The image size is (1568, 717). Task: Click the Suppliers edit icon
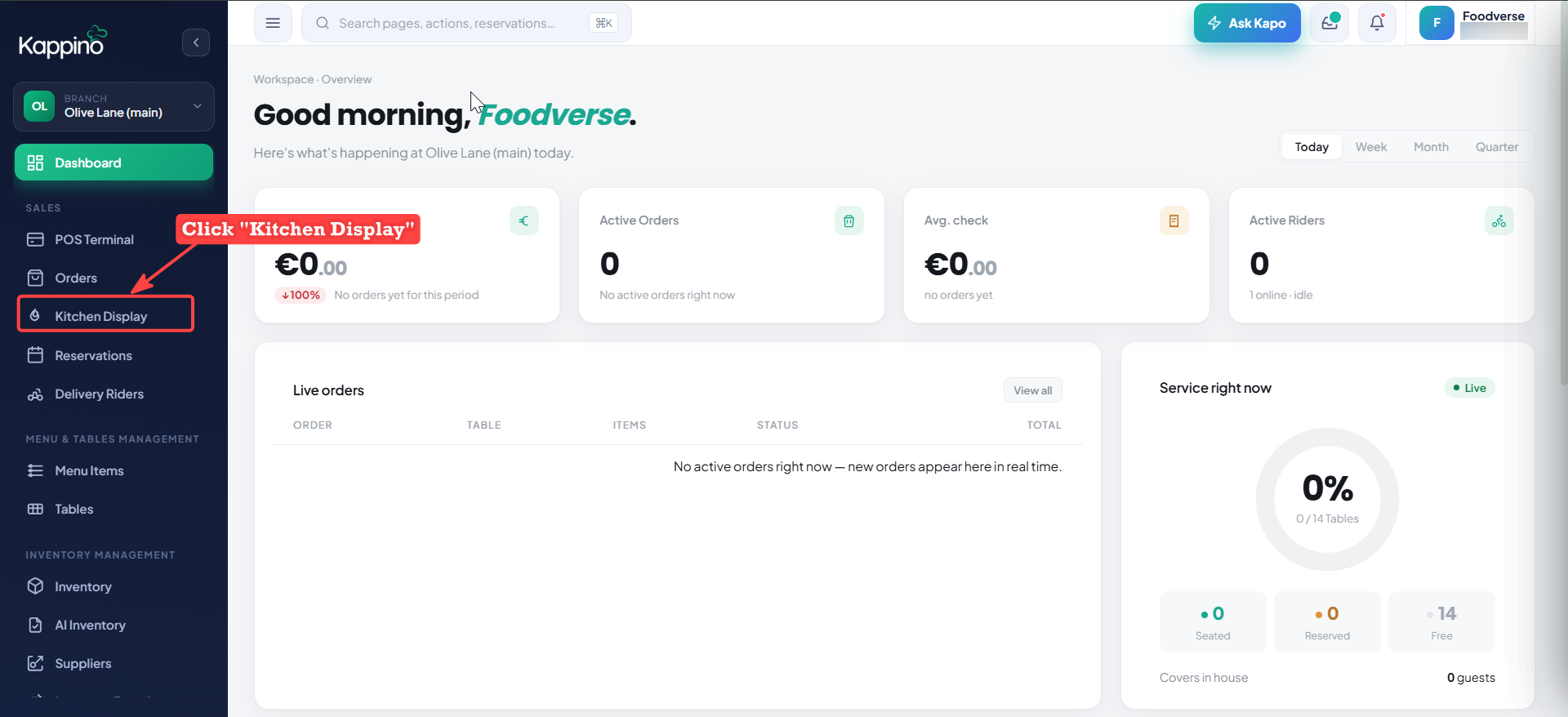tap(35, 663)
